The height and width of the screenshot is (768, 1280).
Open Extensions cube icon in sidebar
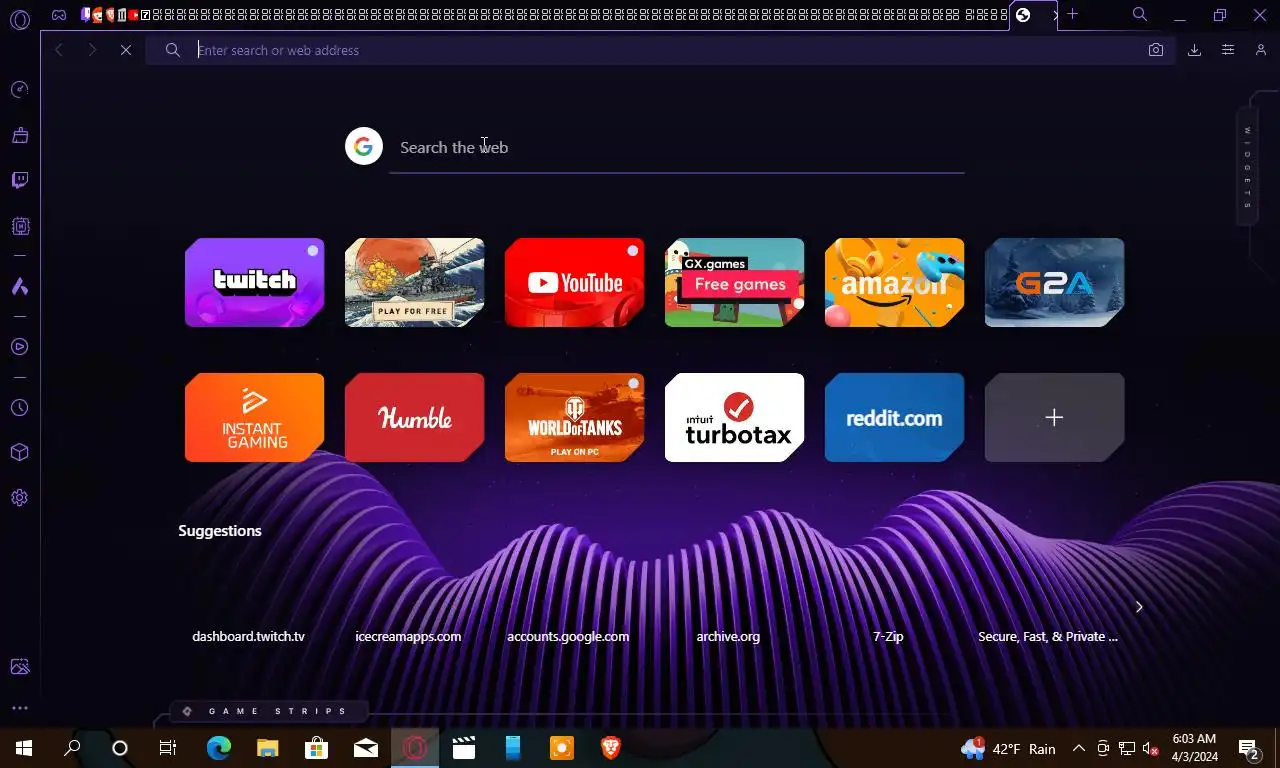coord(19,452)
